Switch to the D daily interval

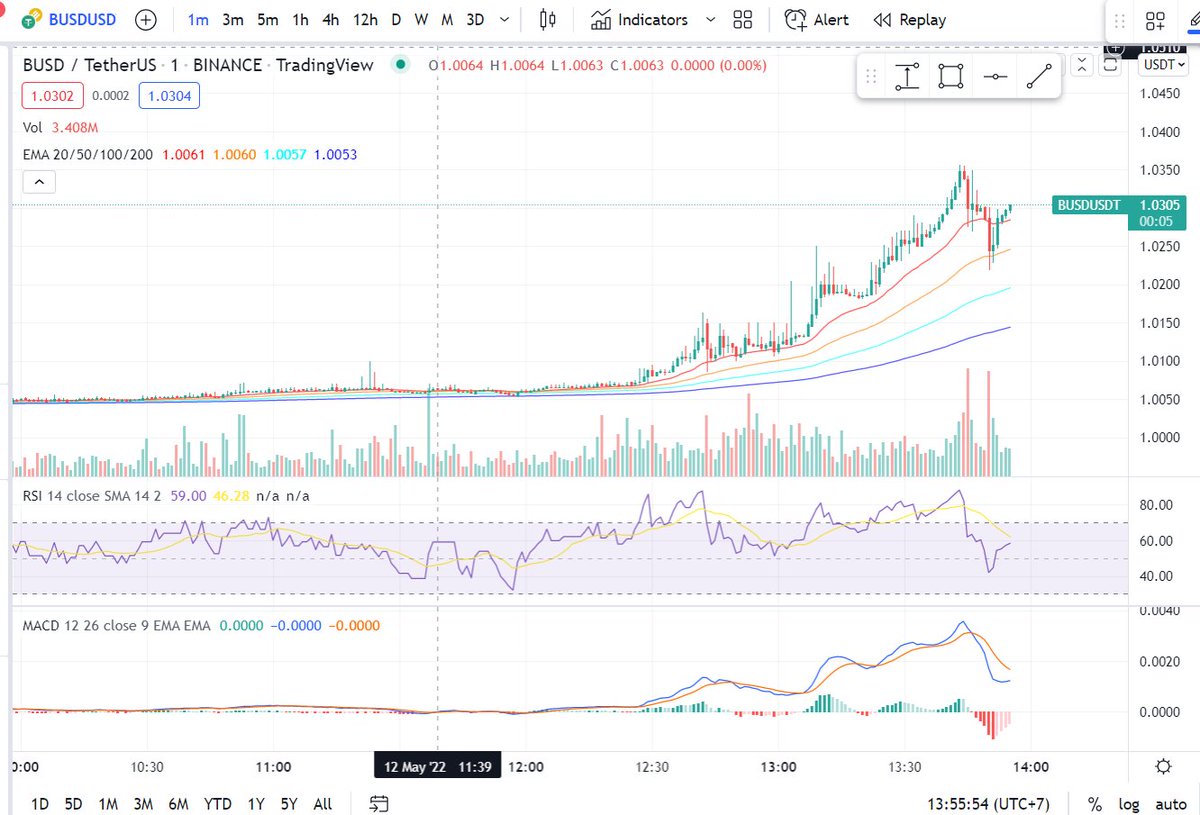[396, 19]
